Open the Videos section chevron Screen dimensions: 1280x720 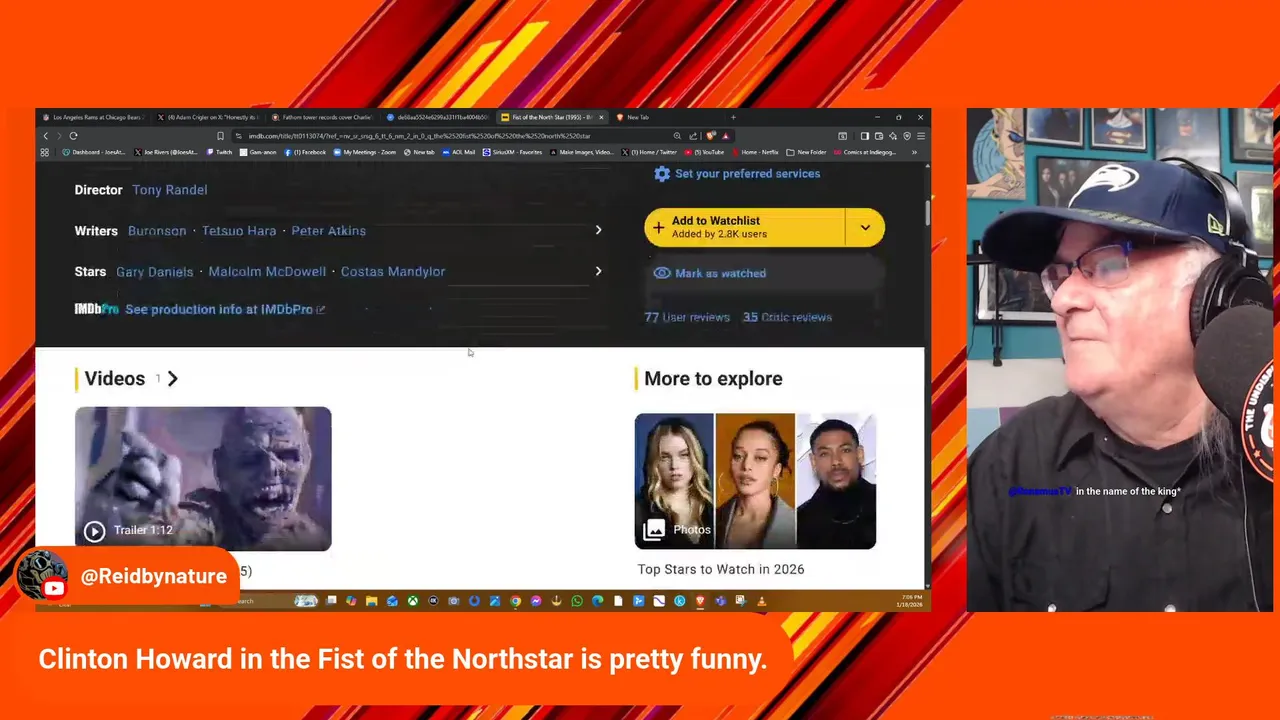pos(172,379)
